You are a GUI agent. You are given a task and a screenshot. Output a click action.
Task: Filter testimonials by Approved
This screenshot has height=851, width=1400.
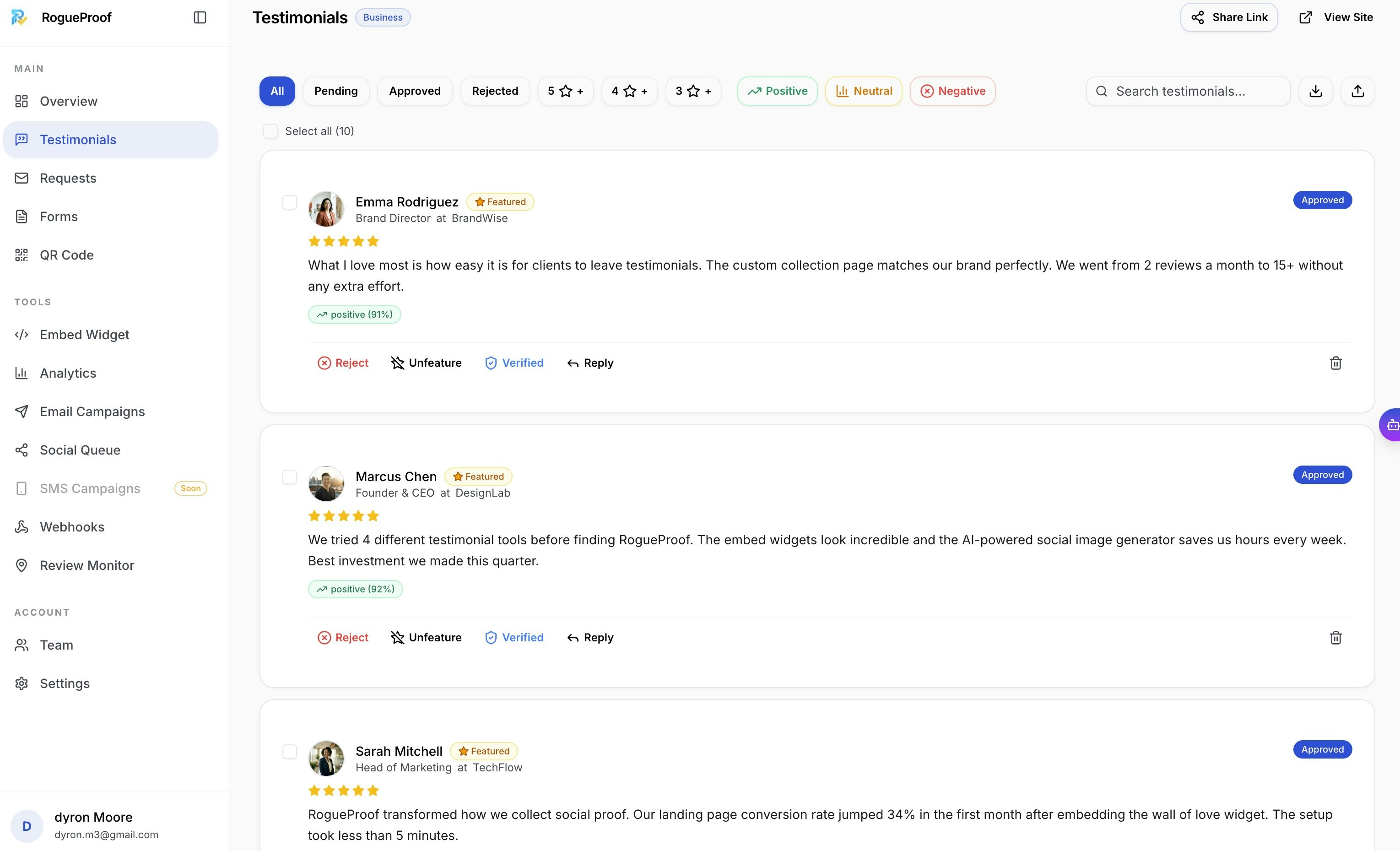pos(415,91)
